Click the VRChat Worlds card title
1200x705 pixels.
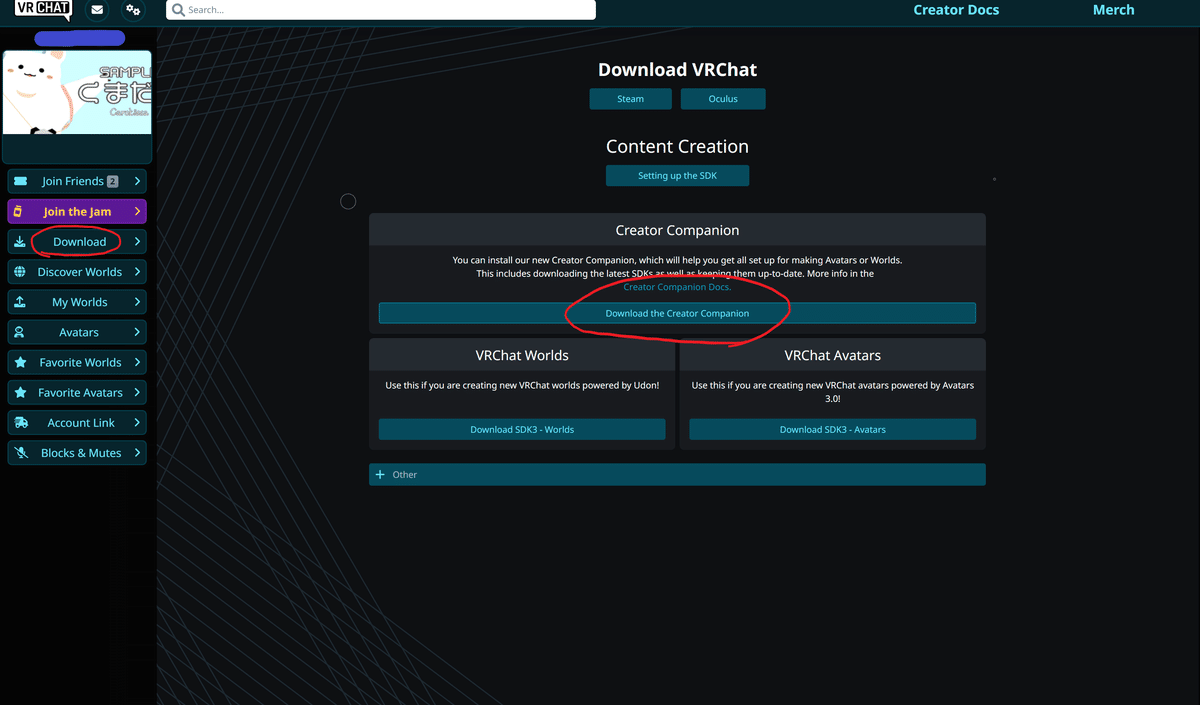(x=522, y=355)
